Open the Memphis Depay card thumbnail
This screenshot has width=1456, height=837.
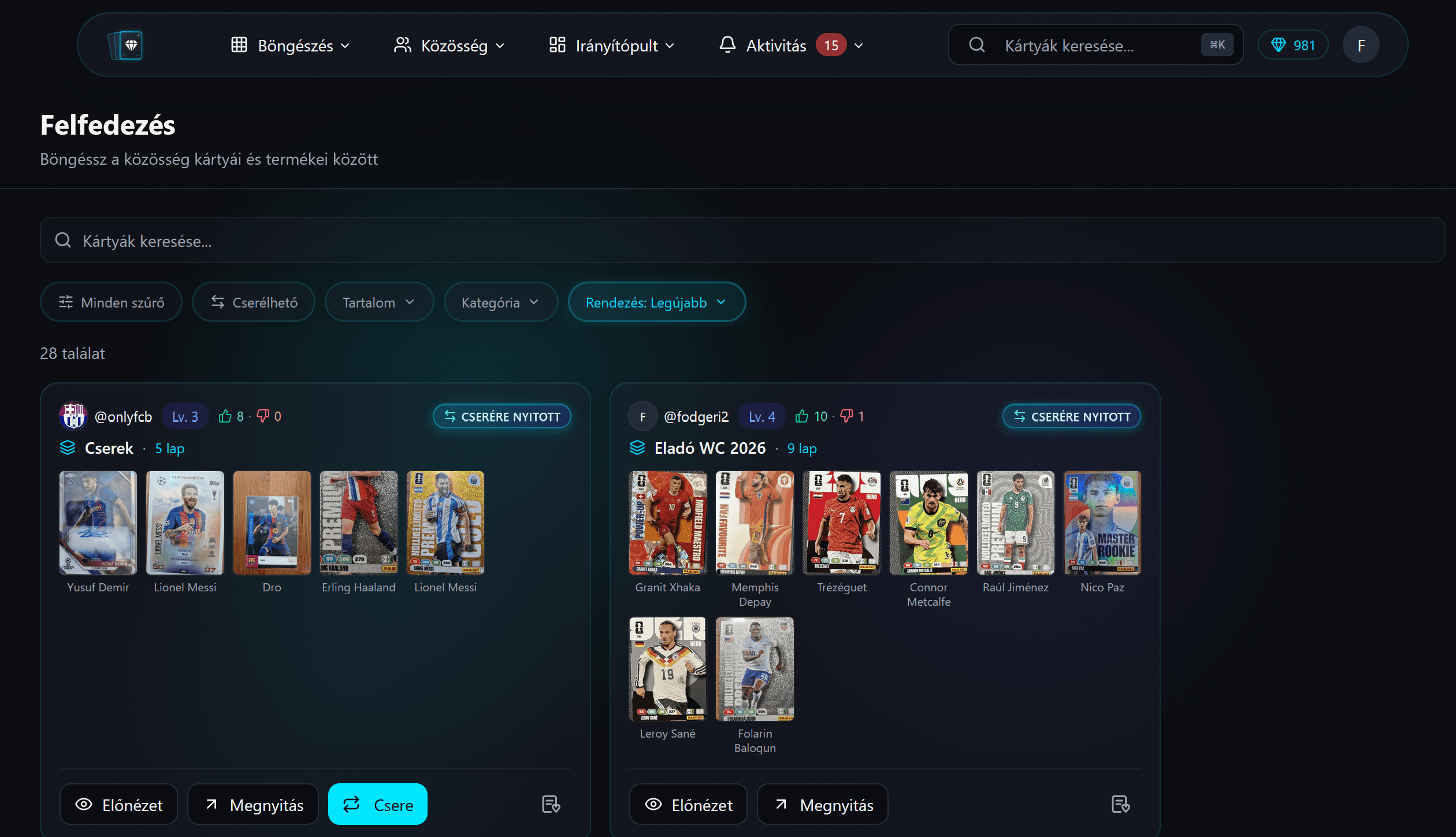coord(755,523)
